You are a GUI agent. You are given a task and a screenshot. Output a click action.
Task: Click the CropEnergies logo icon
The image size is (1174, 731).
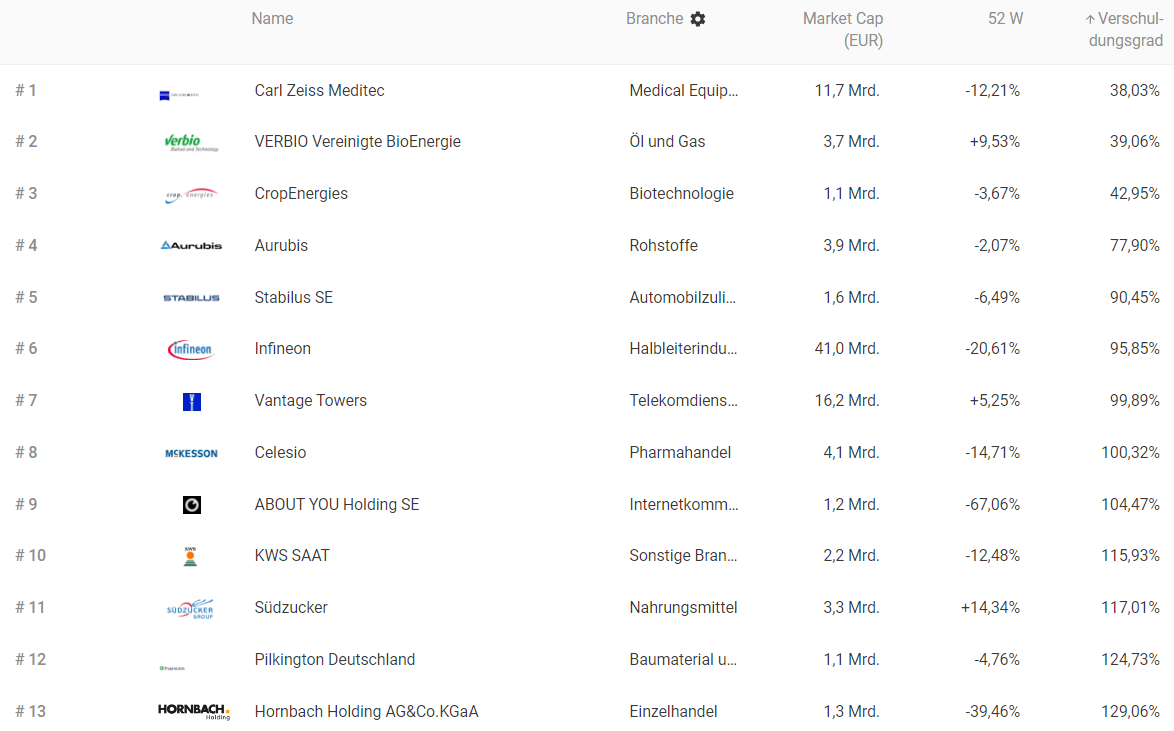191,195
